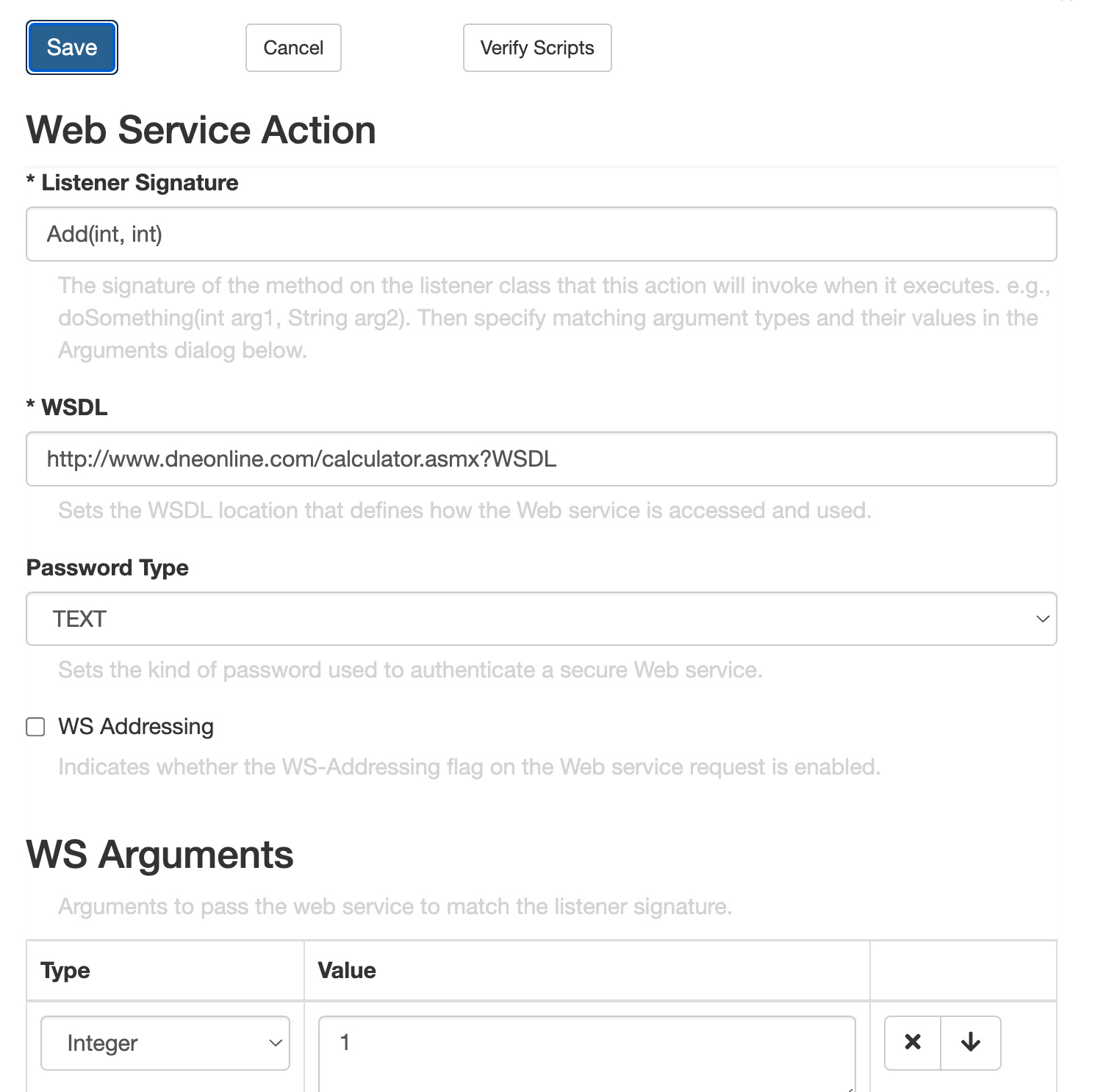Click the X remove icon in arguments table
Image resolution: width=1095 pixels, height=1092 pixels.
[x=912, y=1043]
